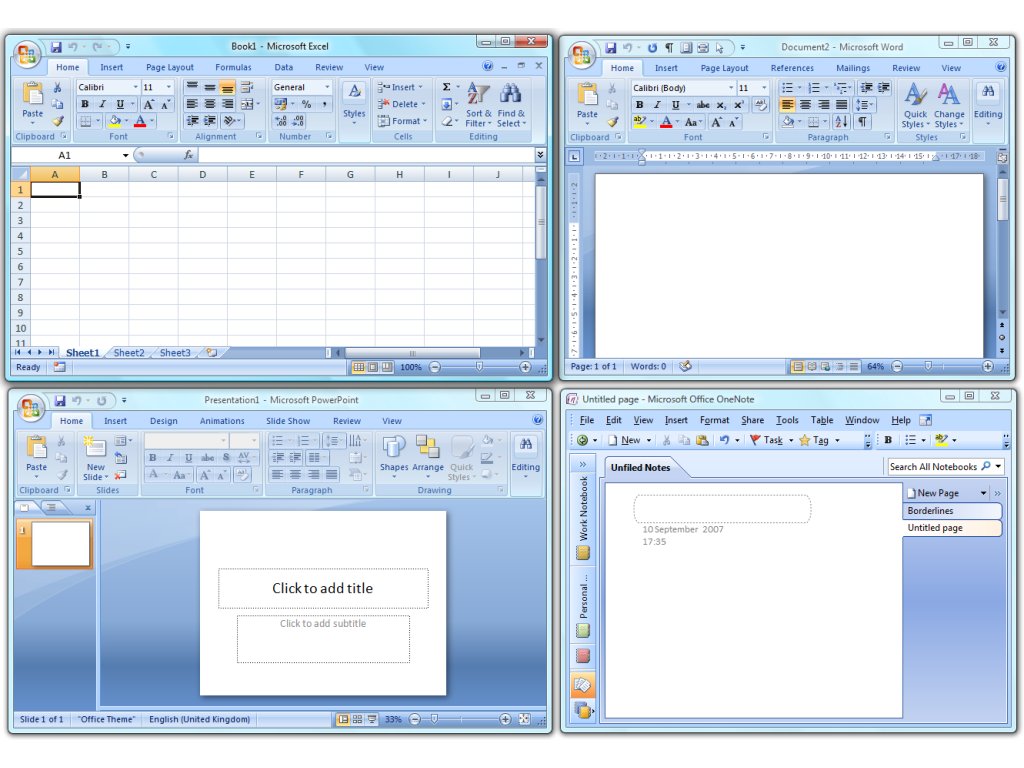Click the percent style icon in Excel
The height and width of the screenshot is (768, 1024).
306,104
